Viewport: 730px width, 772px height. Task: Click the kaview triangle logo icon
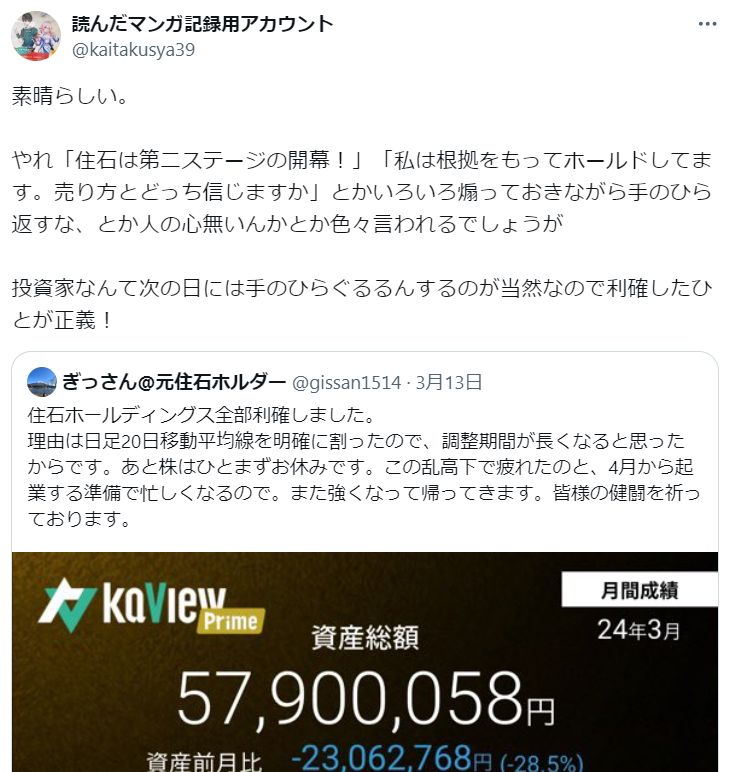pyautogui.click(x=66, y=605)
